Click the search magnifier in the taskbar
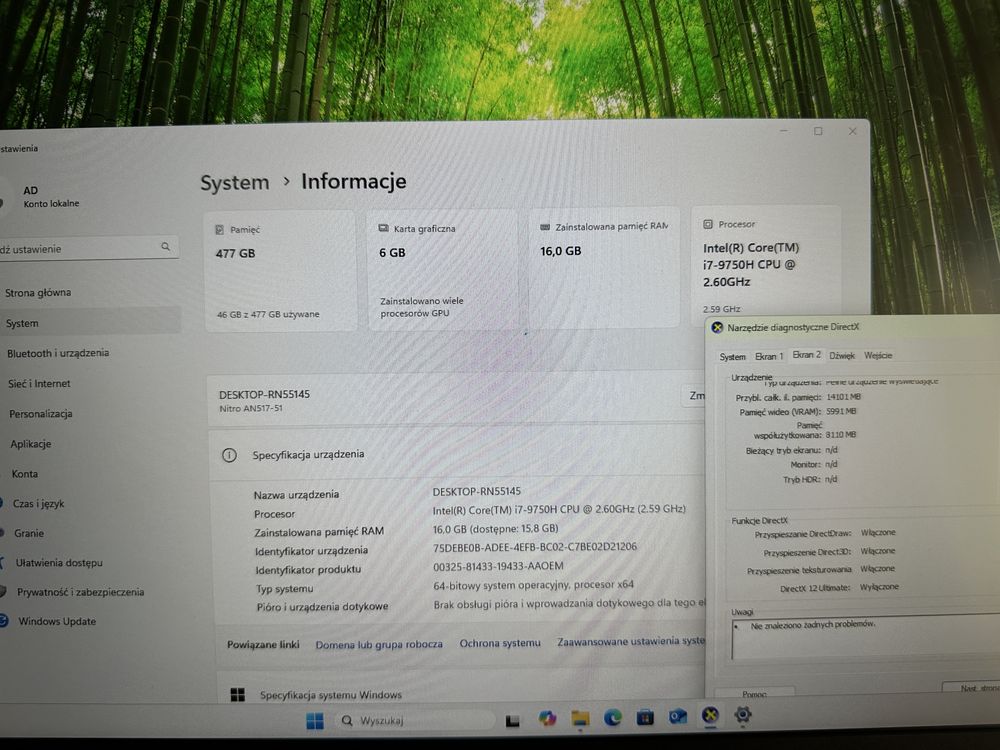 [347, 721]
